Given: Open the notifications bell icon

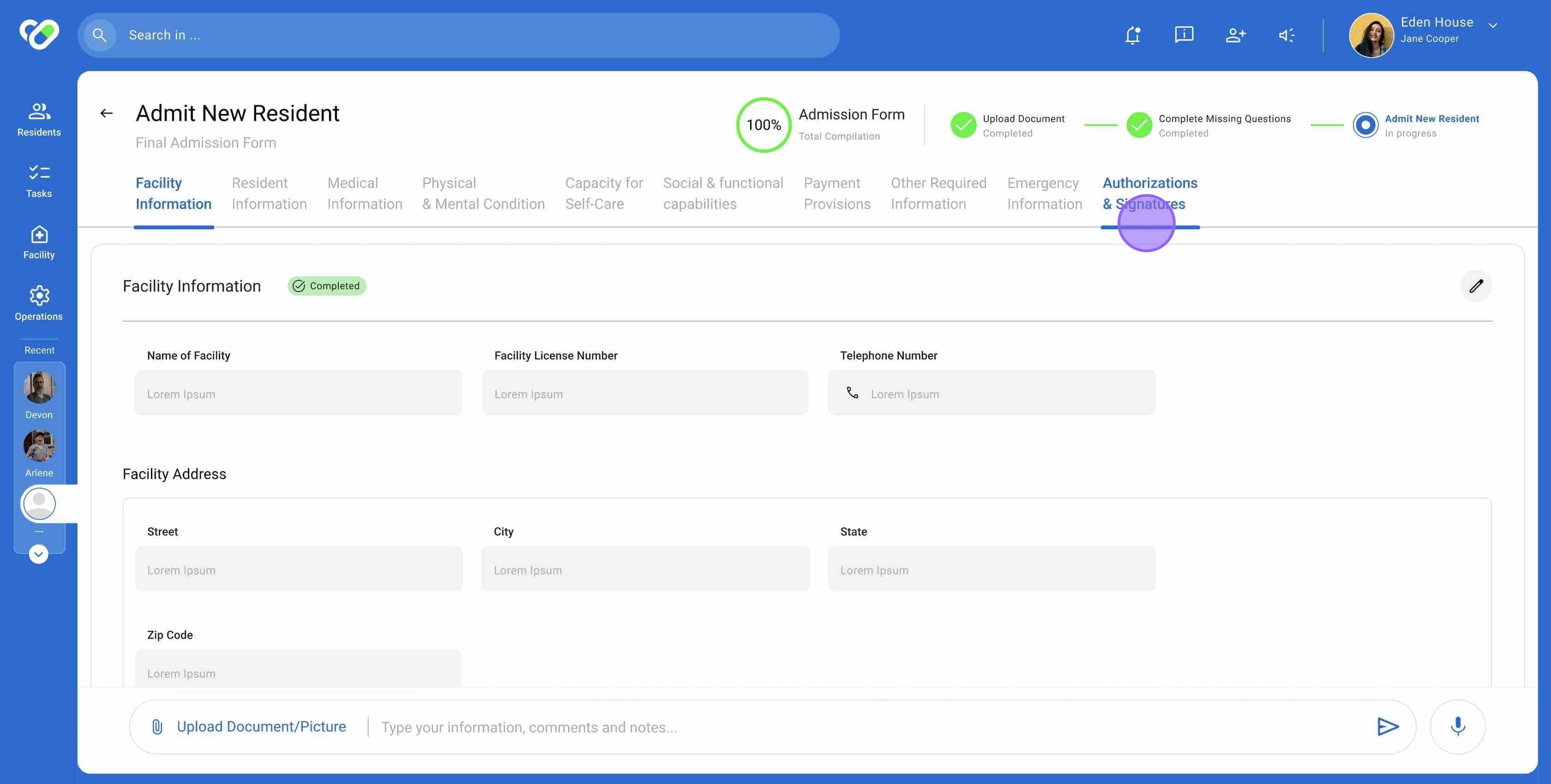Looking at the screenshot, I should (1132, 35).
